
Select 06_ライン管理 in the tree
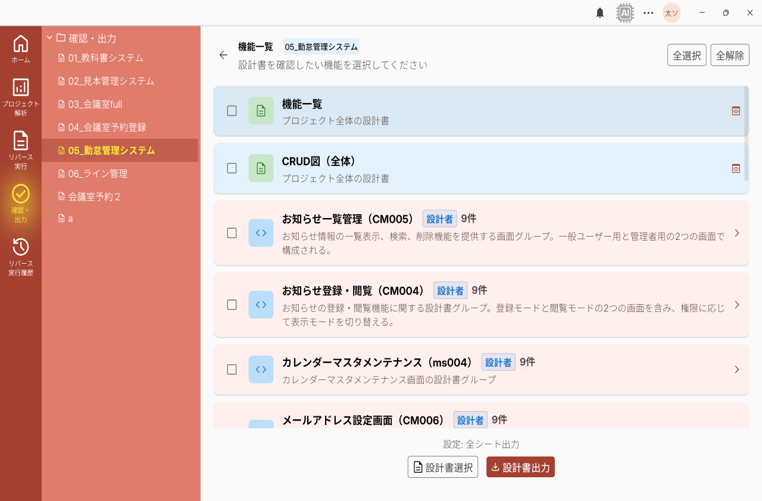pyautogui.click(x=97, y=173)
